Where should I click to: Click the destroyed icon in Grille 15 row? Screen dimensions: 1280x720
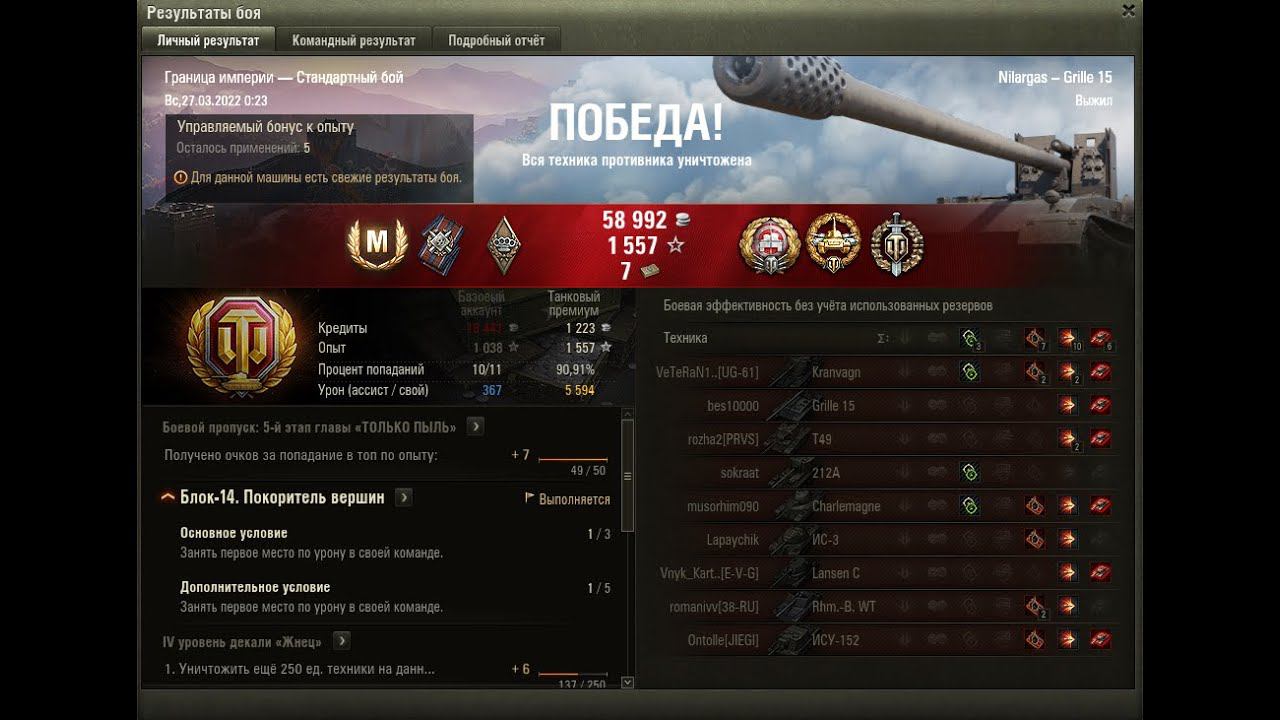[1101, 406]
